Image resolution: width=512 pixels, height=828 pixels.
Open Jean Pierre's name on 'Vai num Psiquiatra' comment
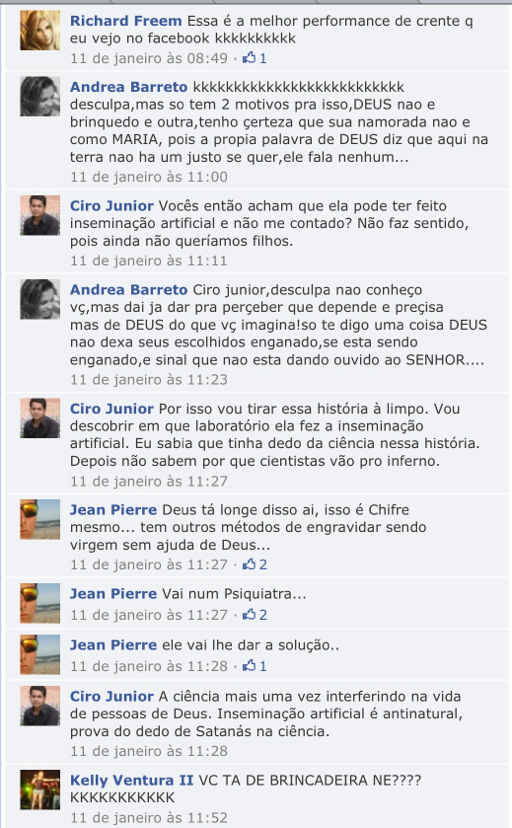click(x=113, y=594)
